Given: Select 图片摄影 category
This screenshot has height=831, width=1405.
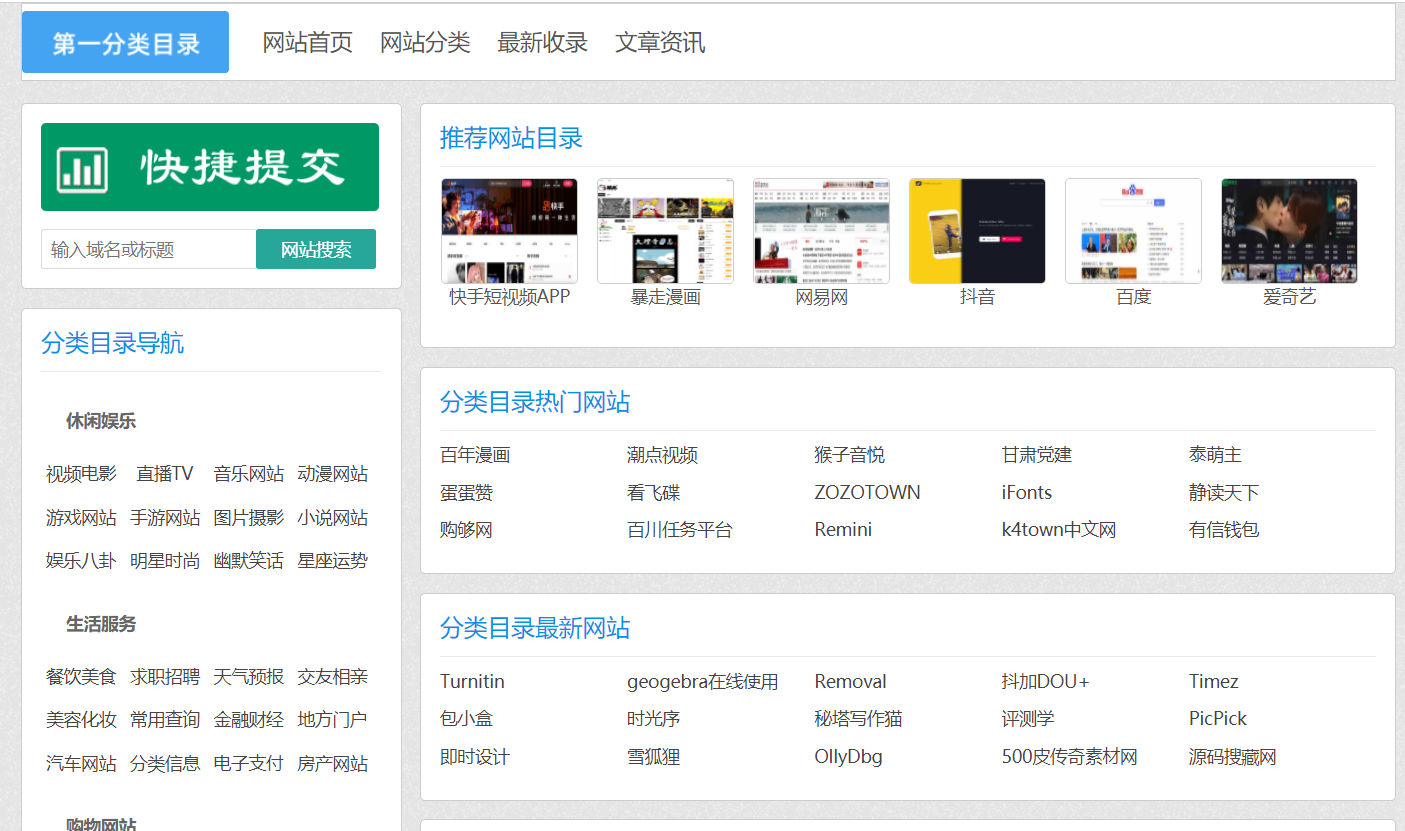Looking at the screenshot, I should tap(248, 518).
